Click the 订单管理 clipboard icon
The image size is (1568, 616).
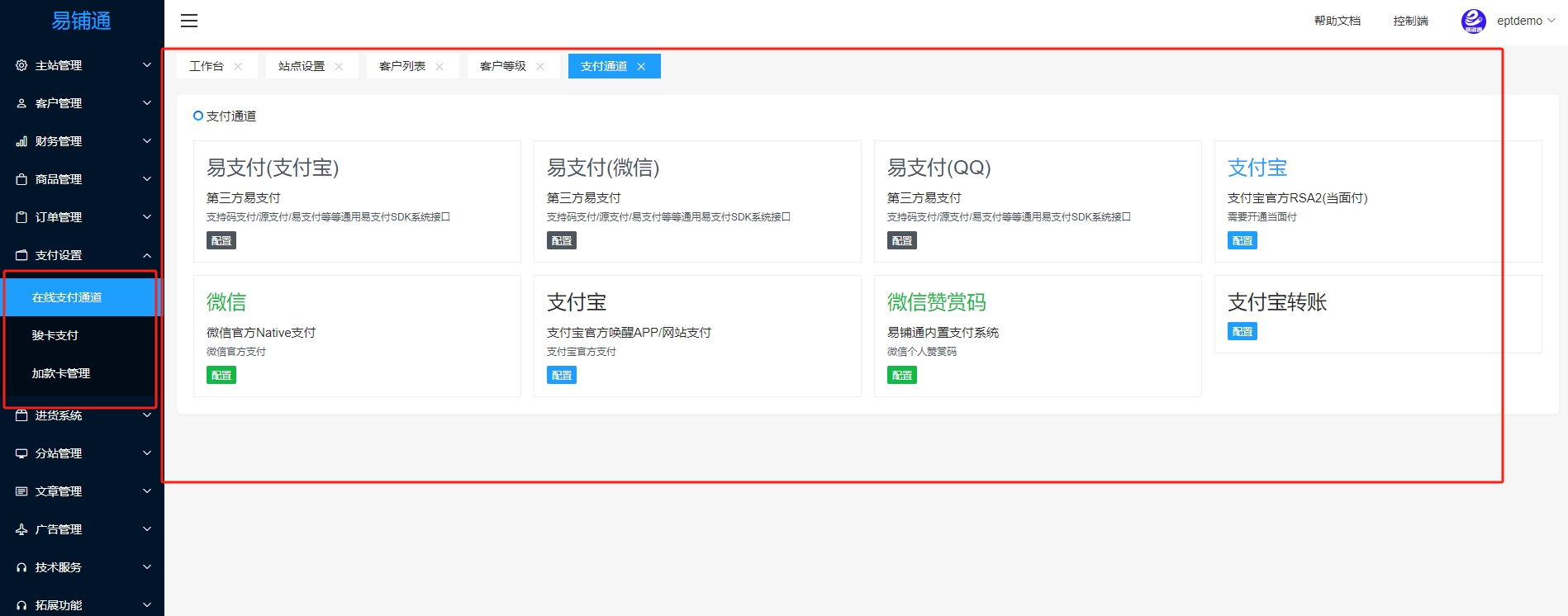pos(21,217)
